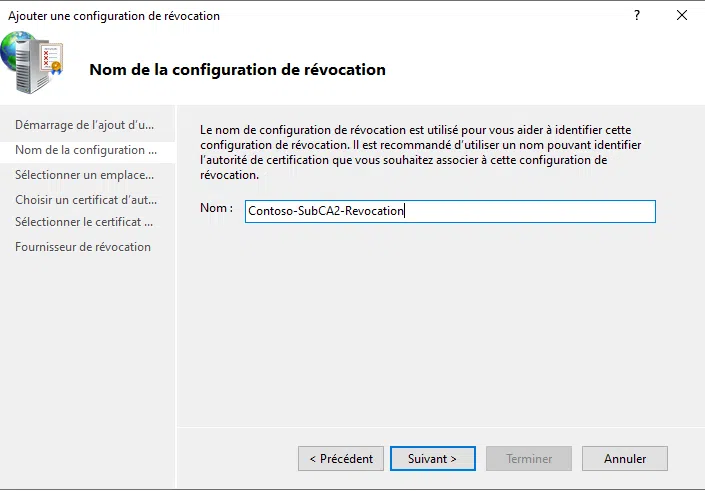Select the Nom de la configuration step
Image resolution: width=705 pixels, height=491 pixels.
[x=86, y=150]
